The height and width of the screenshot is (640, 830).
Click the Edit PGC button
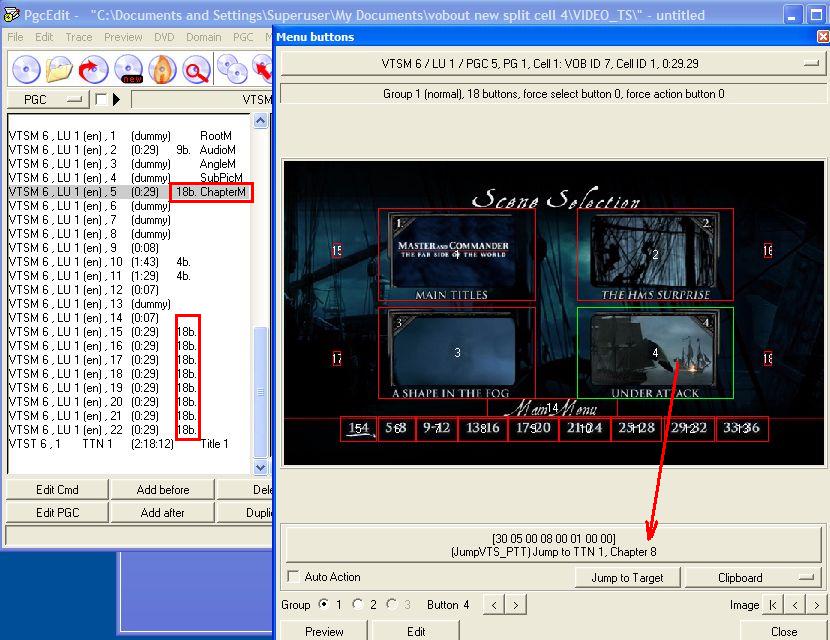(x=57, y=512)
